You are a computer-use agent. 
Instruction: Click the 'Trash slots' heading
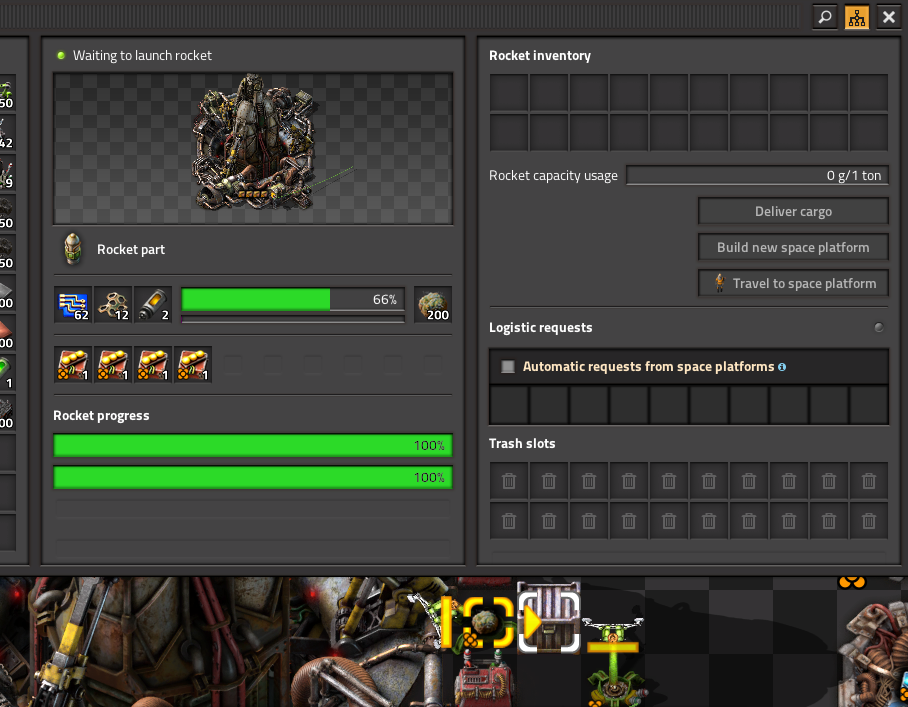pyautogui.click(x=522, y=444)
